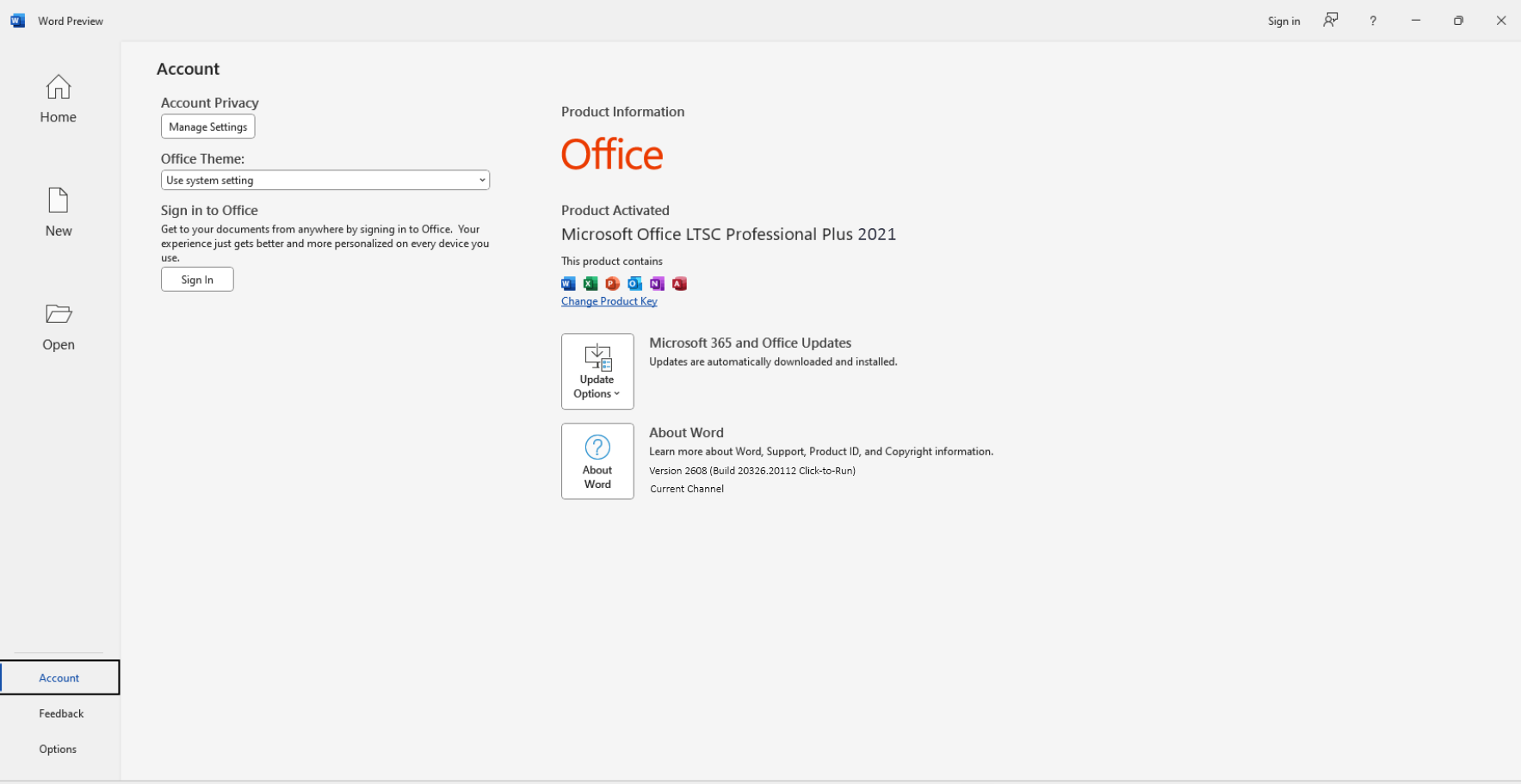Click the Word app icon in title bar

coord(17,21)
